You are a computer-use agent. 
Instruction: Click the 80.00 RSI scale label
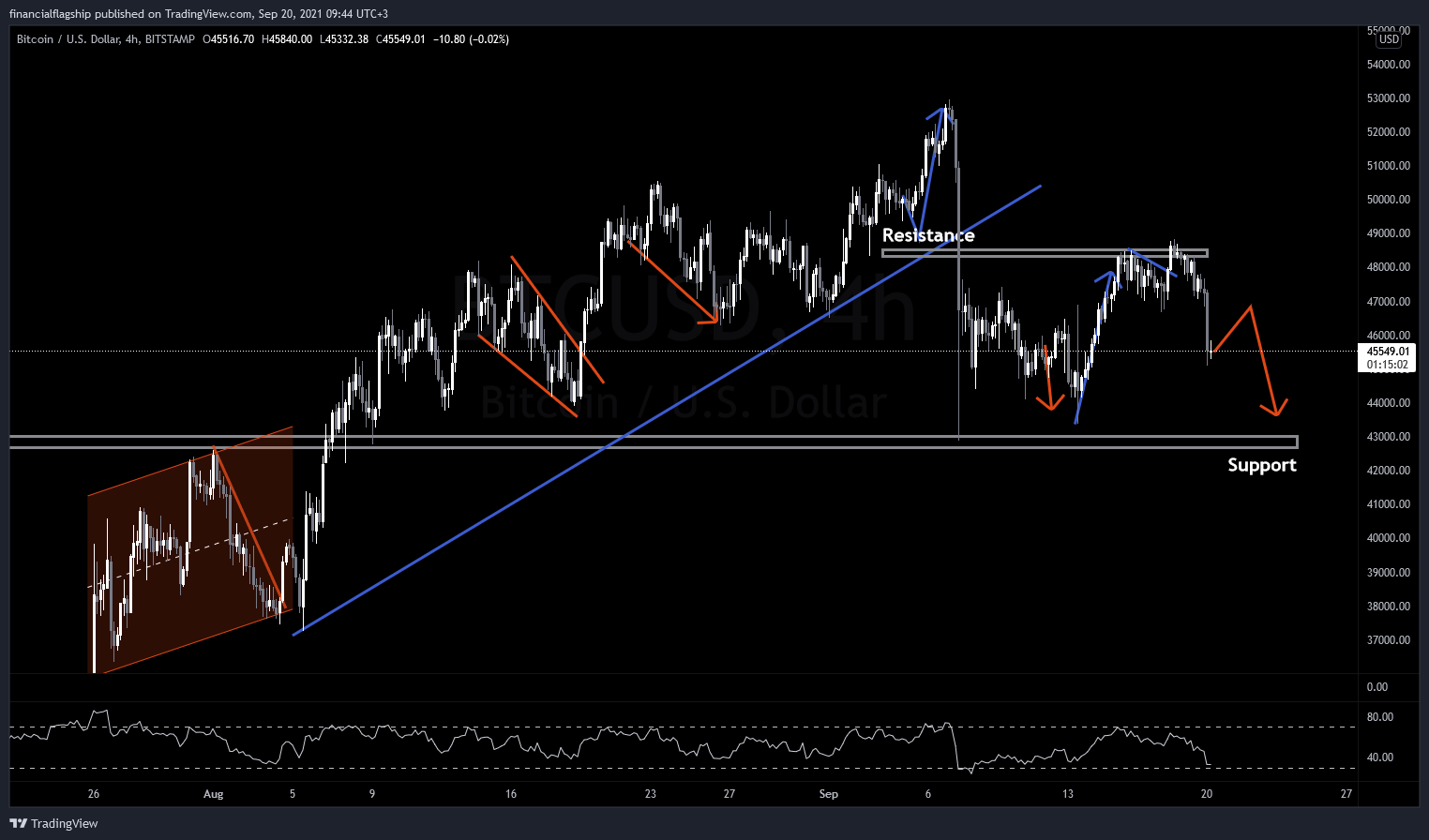1380,717
